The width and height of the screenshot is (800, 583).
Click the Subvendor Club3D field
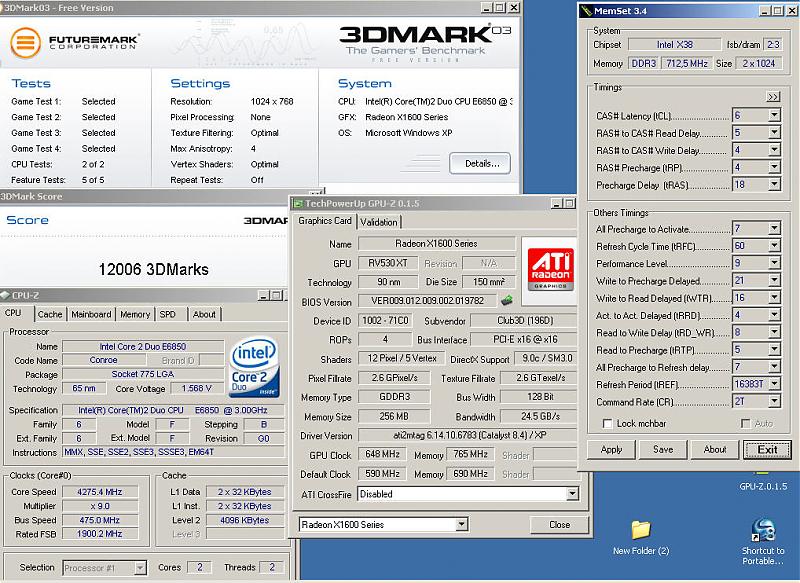(x=524, y=321)
